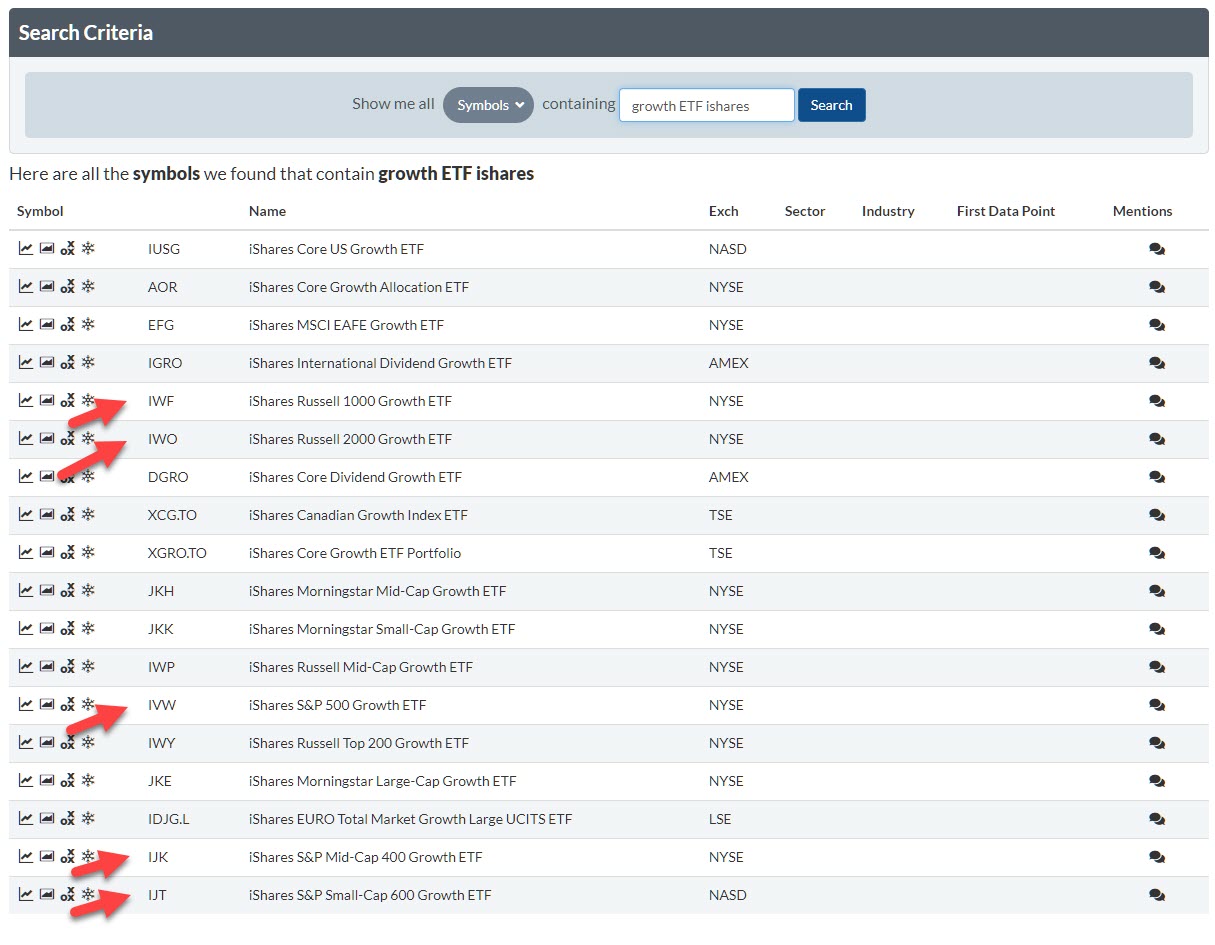Click the Symbol column header
Viewport: 1215px width, 945px height.
pyautogui.click(x=40, y=211)
